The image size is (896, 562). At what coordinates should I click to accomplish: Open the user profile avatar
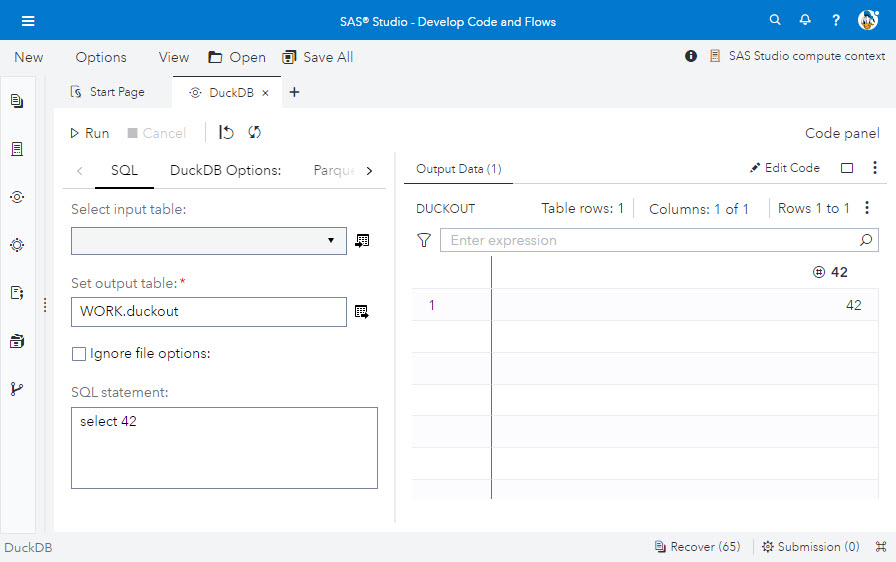coord(868,20)
